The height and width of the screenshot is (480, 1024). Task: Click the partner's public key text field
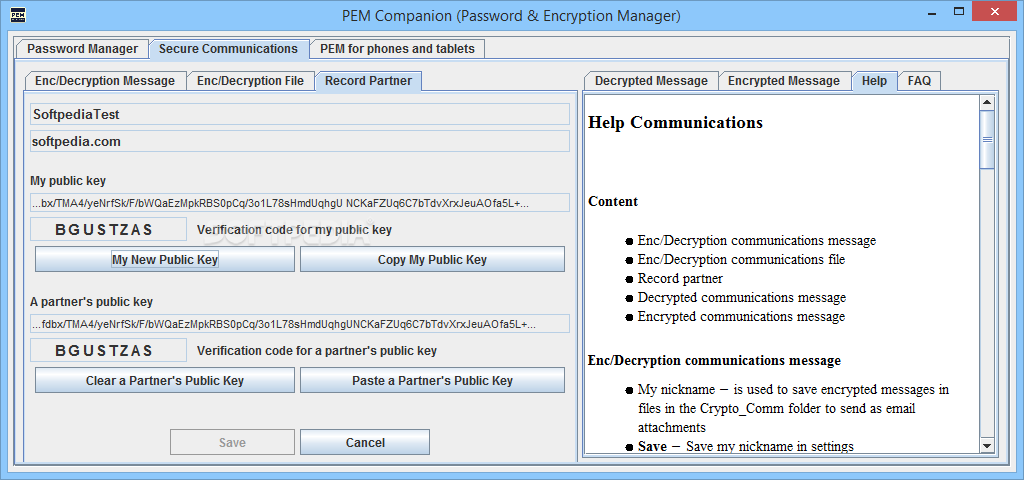coord(300,324)
